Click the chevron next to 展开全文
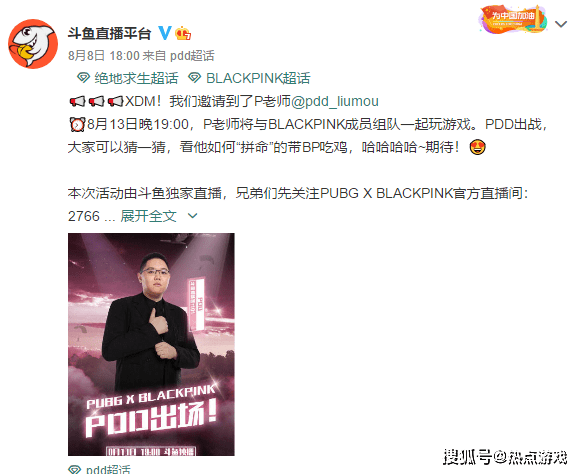 pos(192,216)
